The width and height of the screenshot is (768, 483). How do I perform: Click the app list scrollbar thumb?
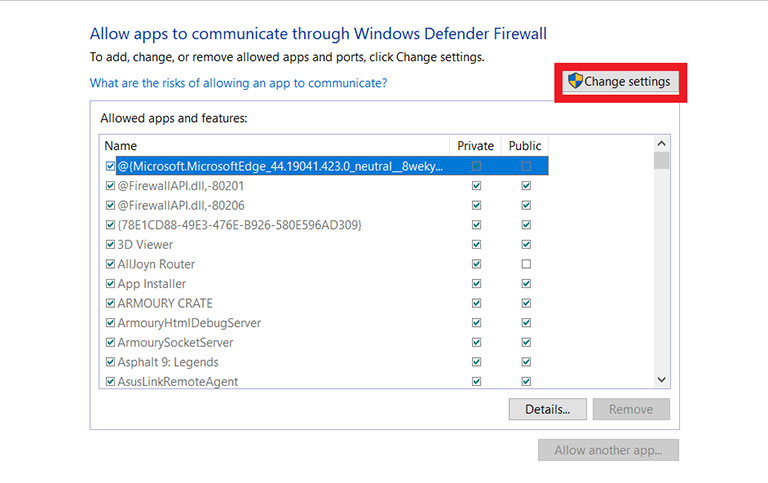(x=661, y=160)
